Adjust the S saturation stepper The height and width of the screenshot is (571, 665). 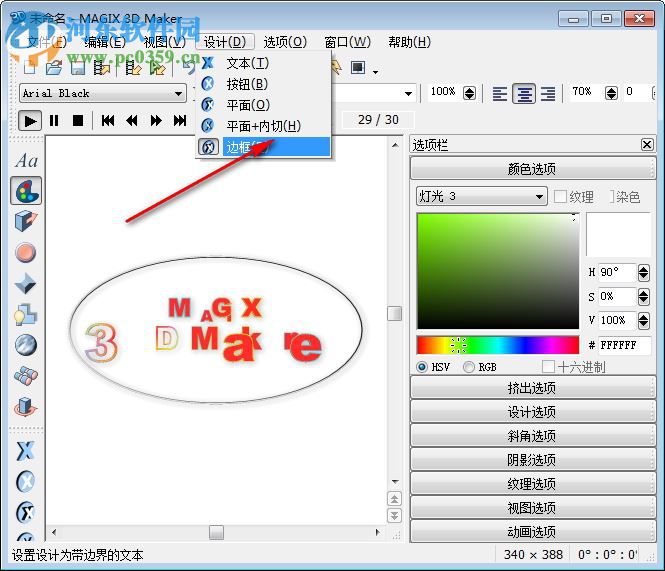coord(643,297)
